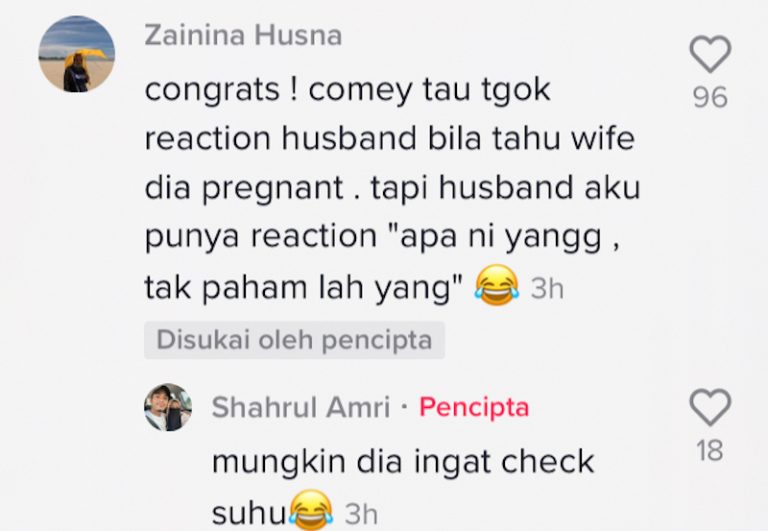
Task: Click the 3h timestamp on Zainina's comment
Action: [x=548, y=288]
